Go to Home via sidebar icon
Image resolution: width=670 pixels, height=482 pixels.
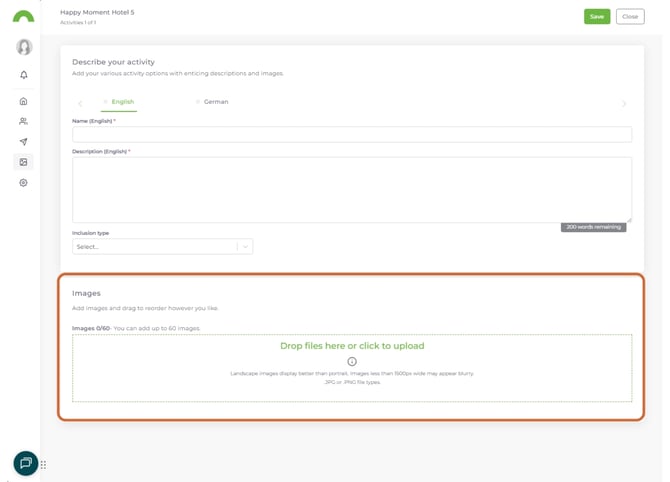pyautogui.click(x=24, y=101)
